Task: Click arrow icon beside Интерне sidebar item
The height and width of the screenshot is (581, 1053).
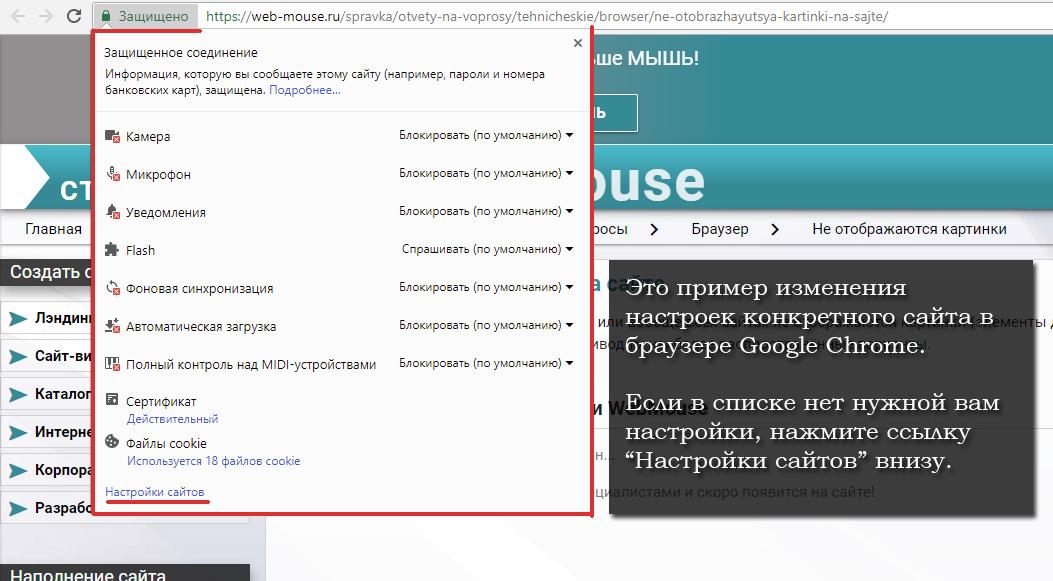Action: pyautogui.click(x=17, y=432)
